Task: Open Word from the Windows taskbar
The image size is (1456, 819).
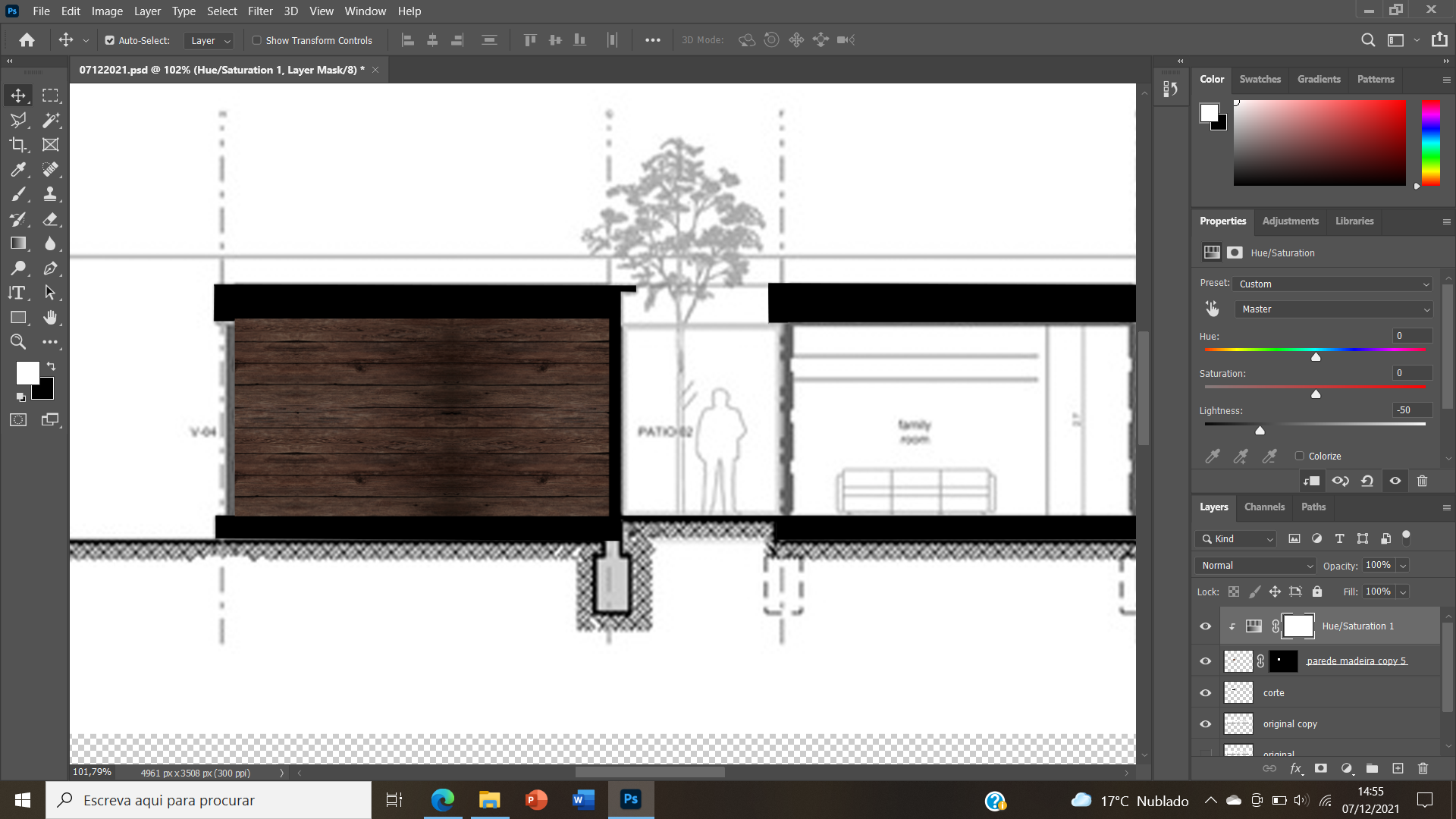Action: coord(583,799)
